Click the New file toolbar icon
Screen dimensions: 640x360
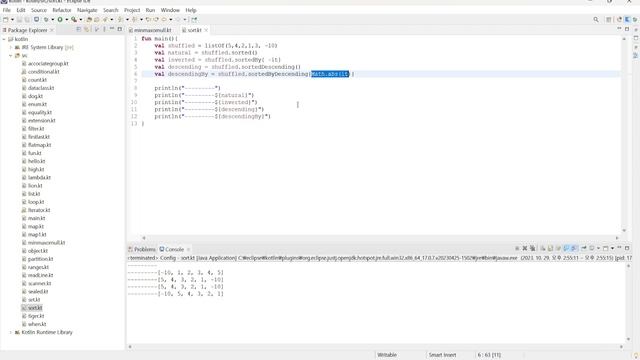point(6,20)
